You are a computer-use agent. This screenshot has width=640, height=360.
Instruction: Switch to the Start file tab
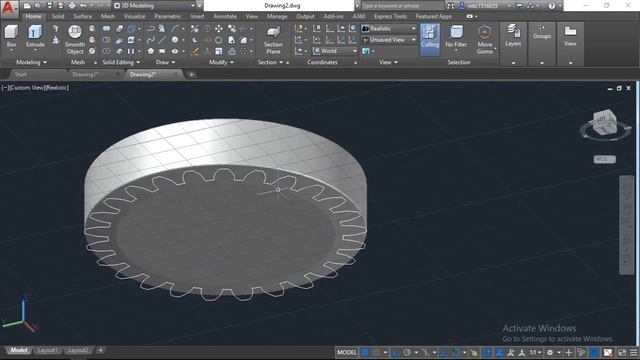[20, 74]
